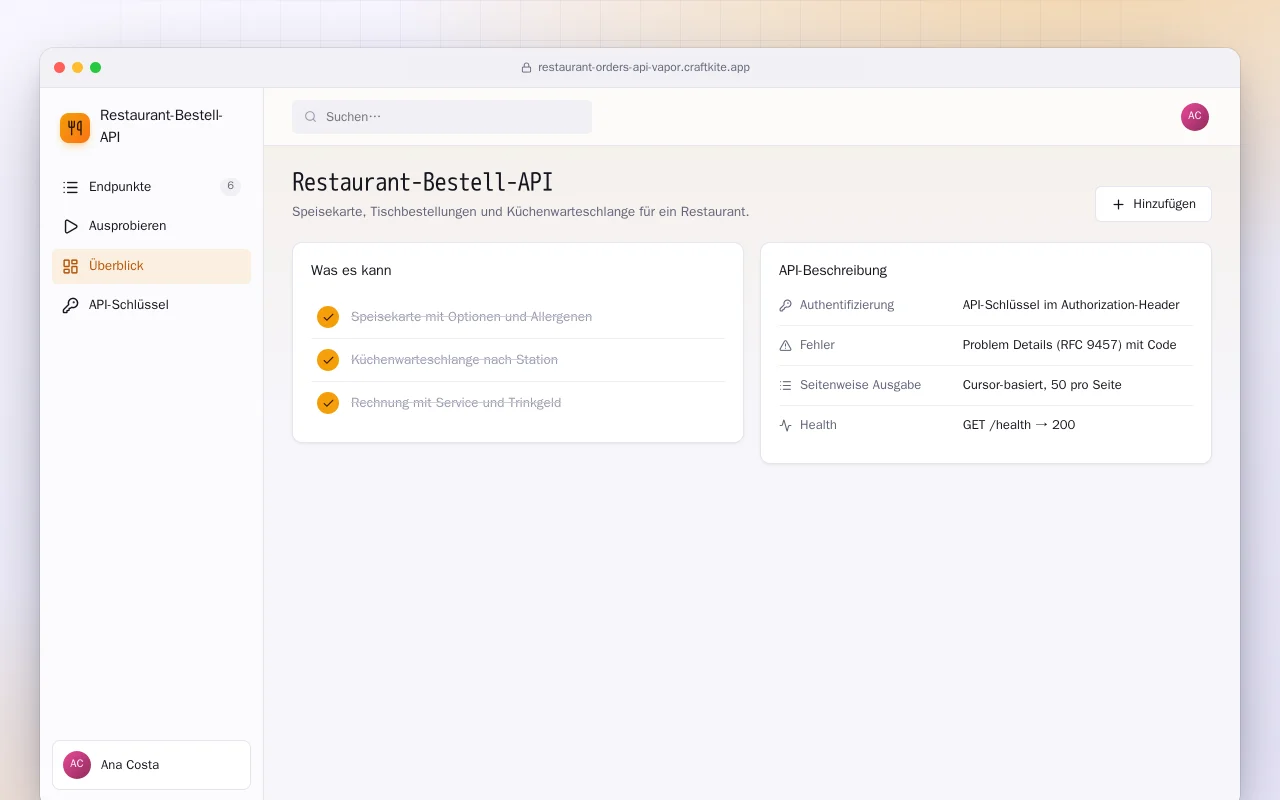
Task: Uncheck 'Küchenwarteschlange nach Station' item
Action: (328, 360)
